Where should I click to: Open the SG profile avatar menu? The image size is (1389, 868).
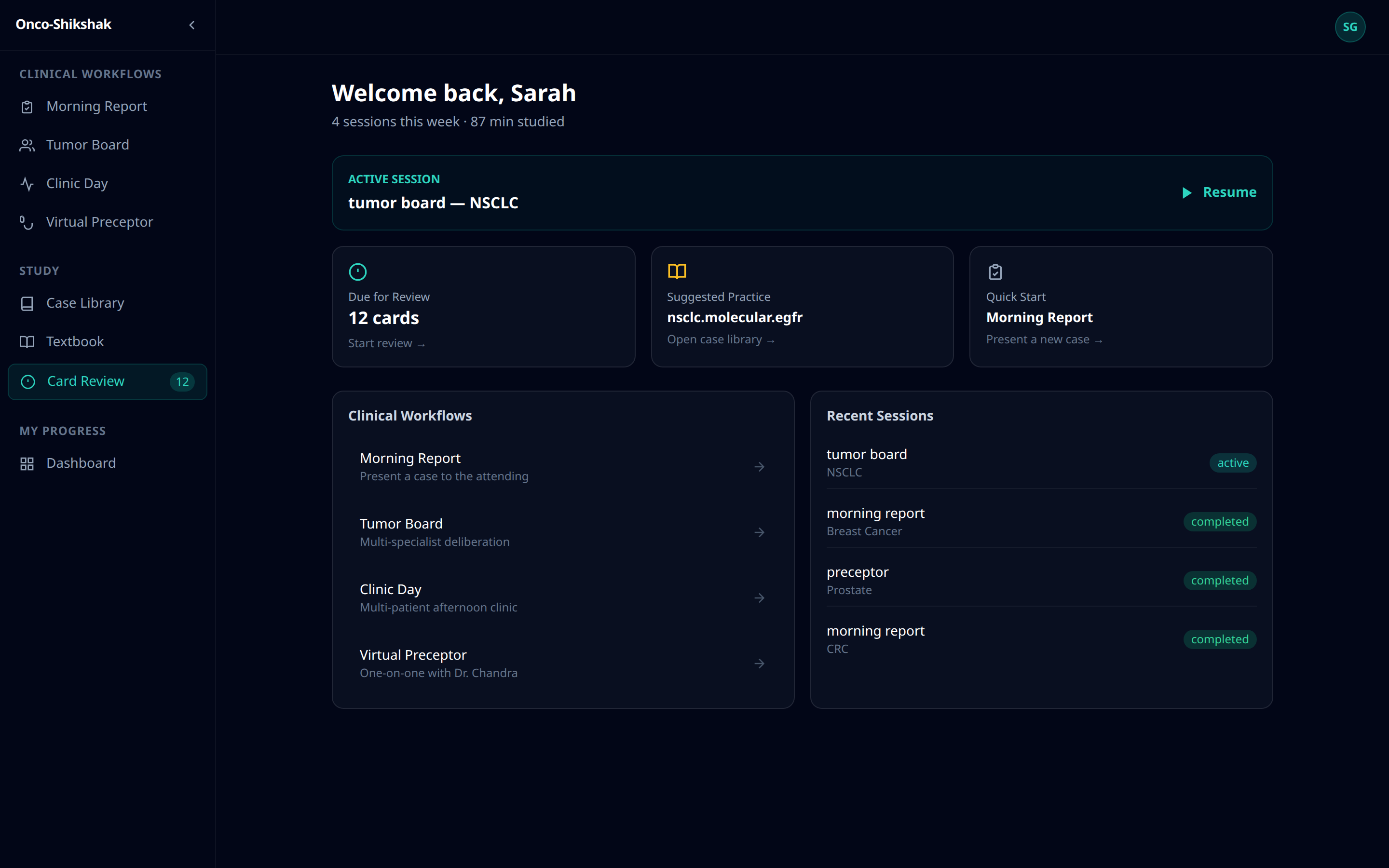click(x=1350, y=27)
